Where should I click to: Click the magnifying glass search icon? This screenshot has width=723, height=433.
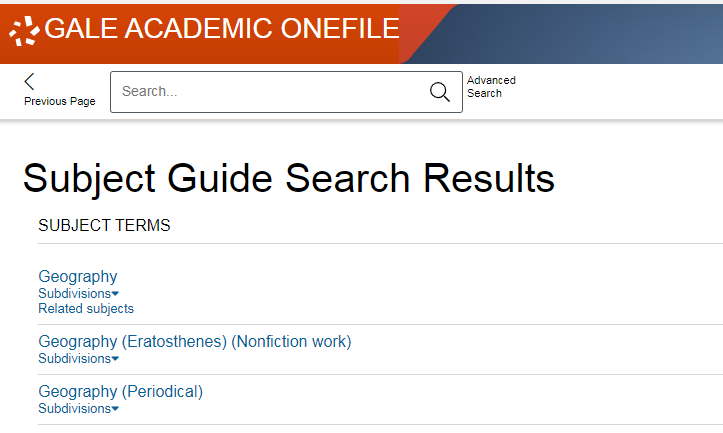[439, 92]
